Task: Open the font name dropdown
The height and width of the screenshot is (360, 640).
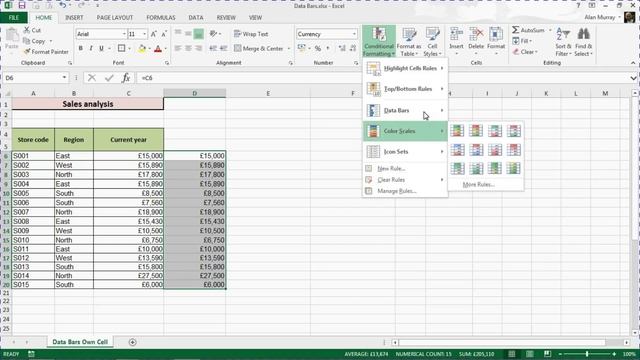Action: pyautogui.click(x=124, y=34)
